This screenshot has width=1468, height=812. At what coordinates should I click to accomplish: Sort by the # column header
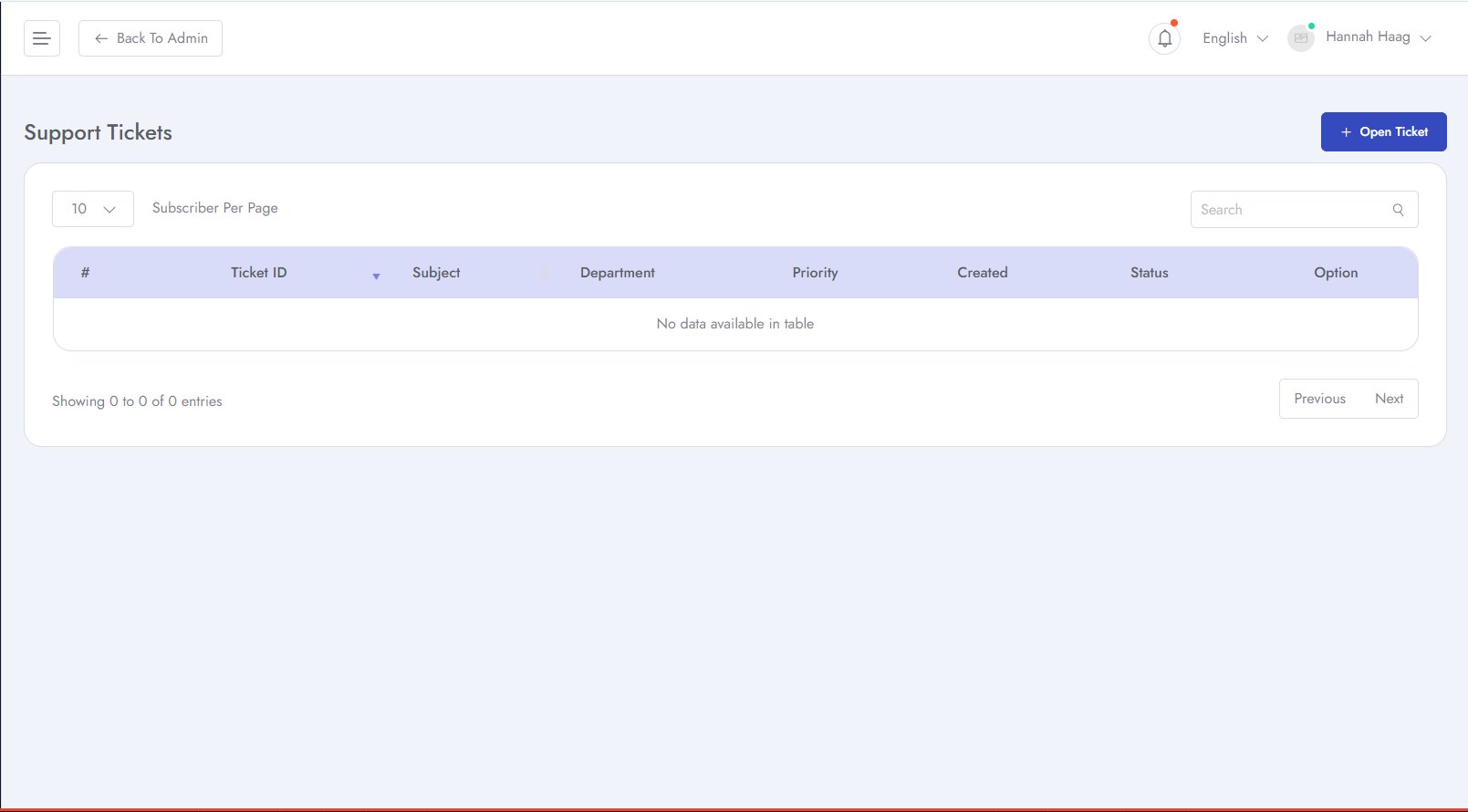(x=85, y=273)
